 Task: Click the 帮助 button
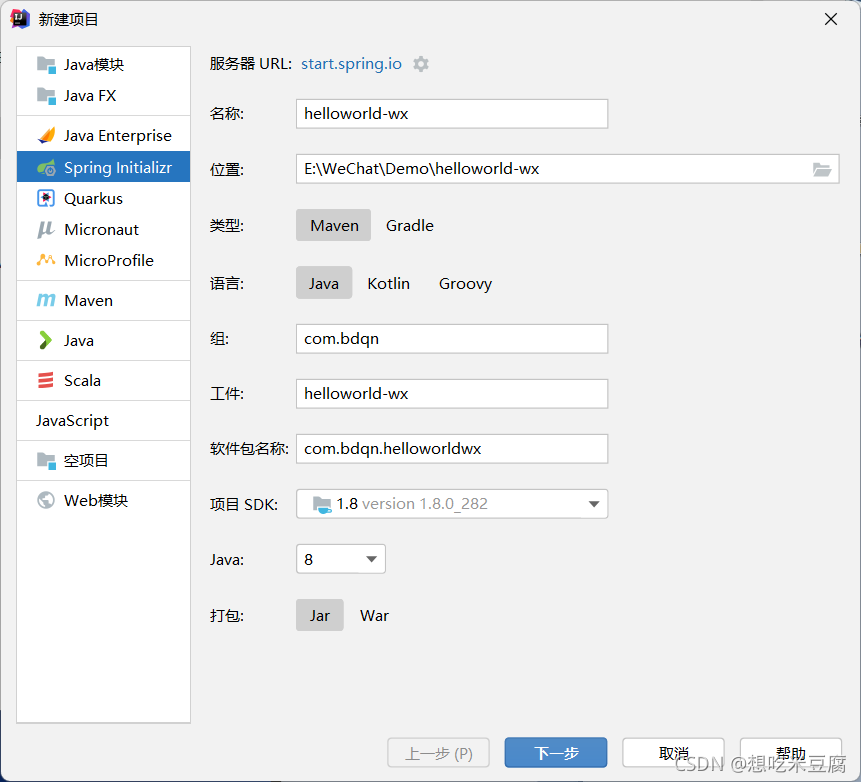[791, 752]
